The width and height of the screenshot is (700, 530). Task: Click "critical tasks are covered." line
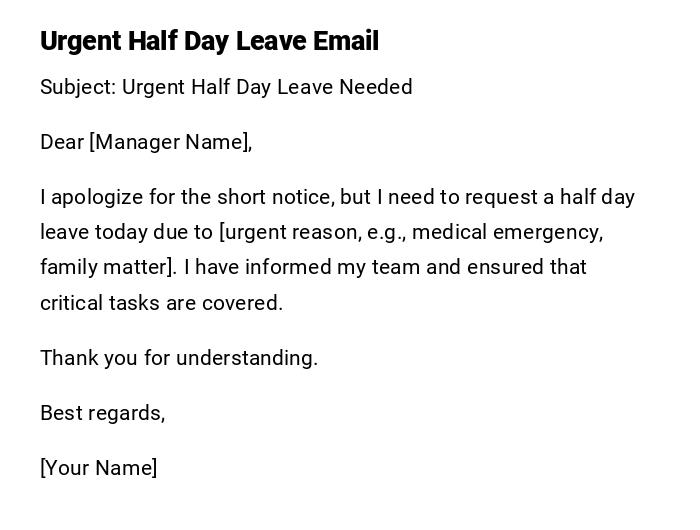161,302
